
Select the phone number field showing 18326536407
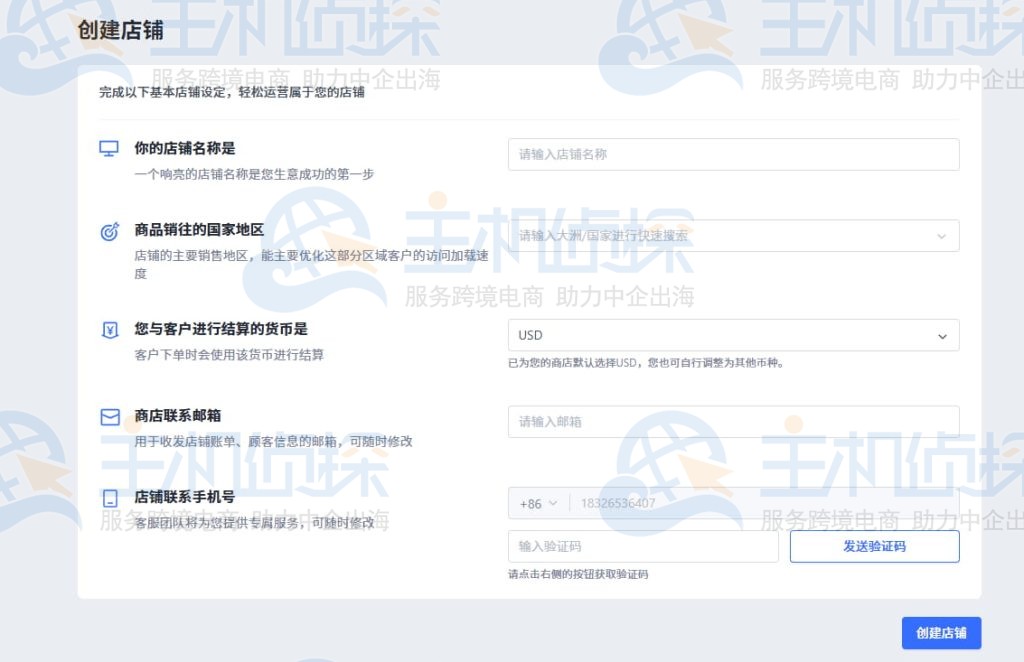[700, 503]
